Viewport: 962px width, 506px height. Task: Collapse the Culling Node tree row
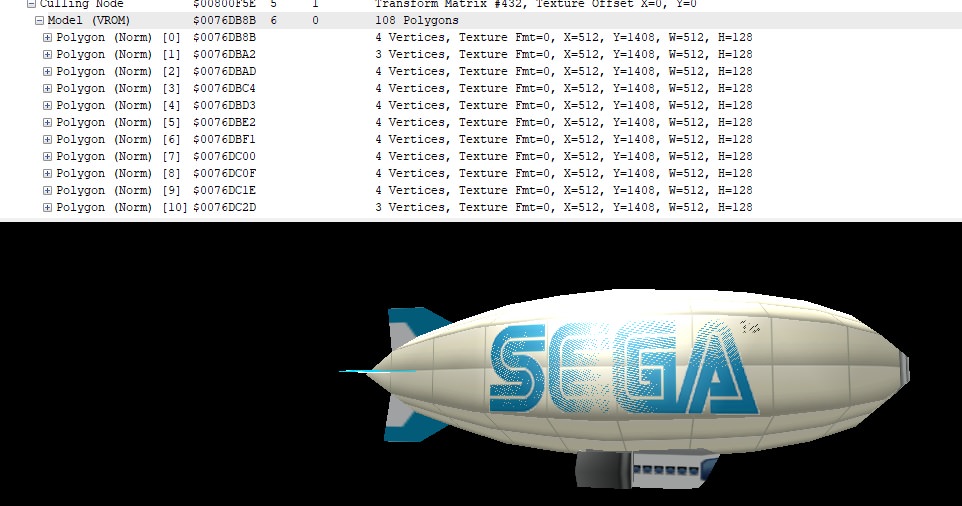[31, 4]
